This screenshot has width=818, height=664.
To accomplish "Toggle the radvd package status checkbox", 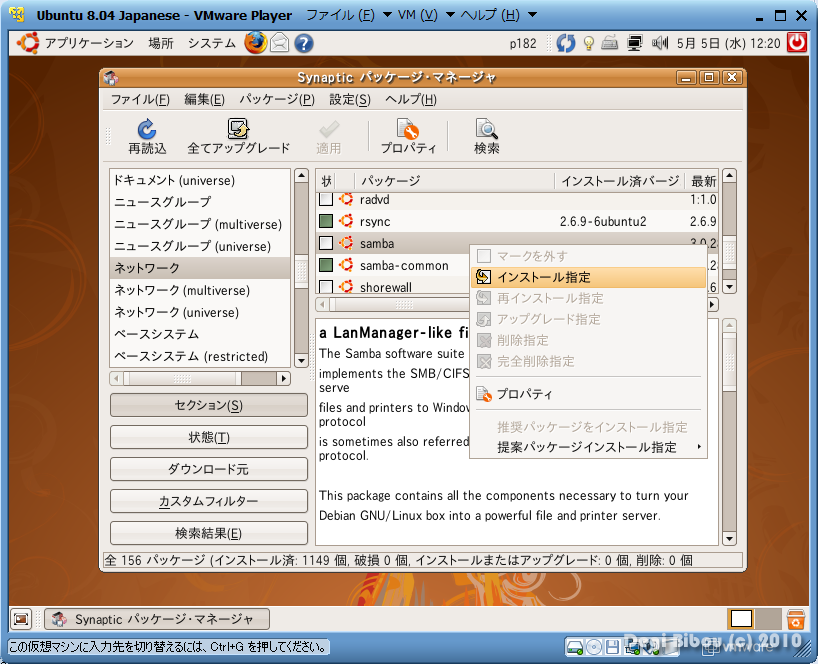I will point(326,199).
